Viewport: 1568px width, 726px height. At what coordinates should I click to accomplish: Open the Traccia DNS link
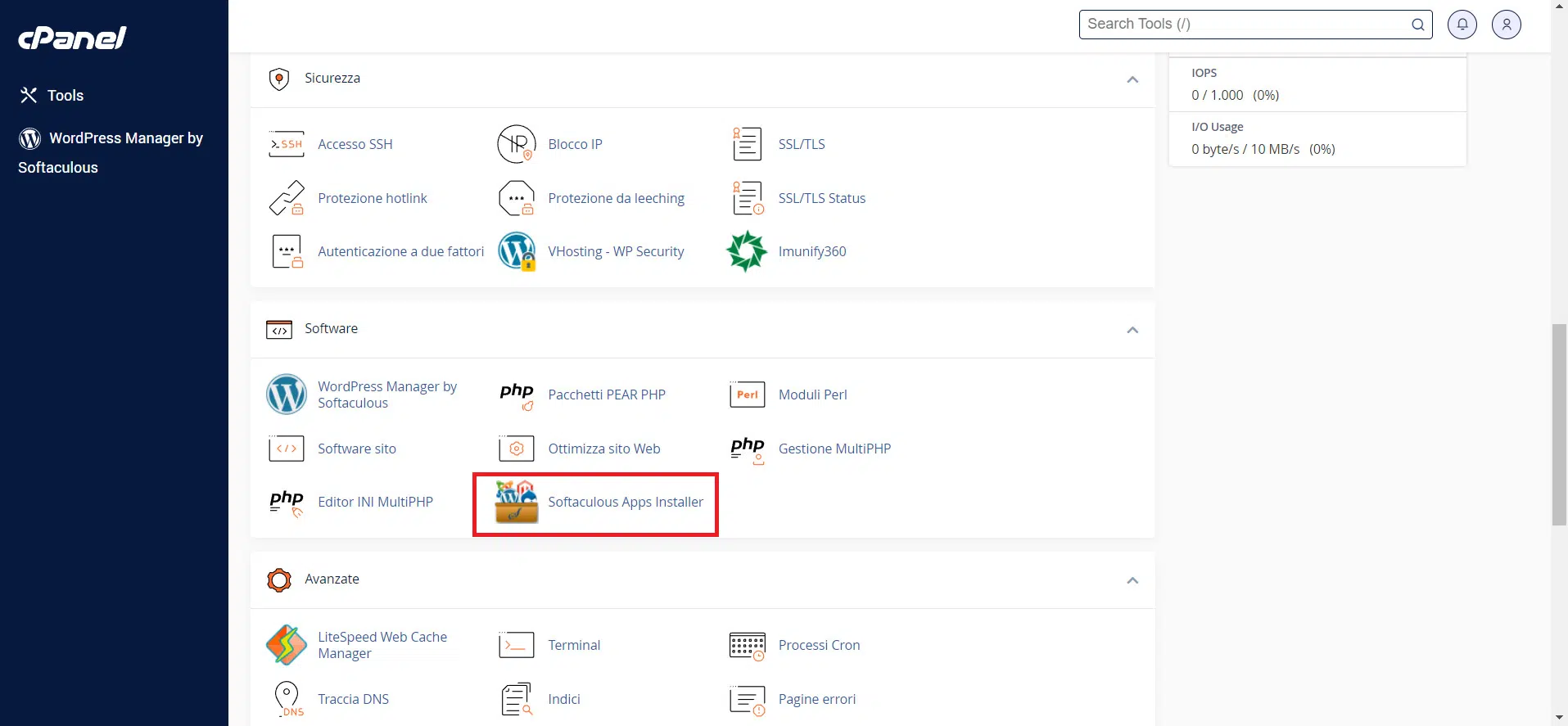tap(353, 699)
